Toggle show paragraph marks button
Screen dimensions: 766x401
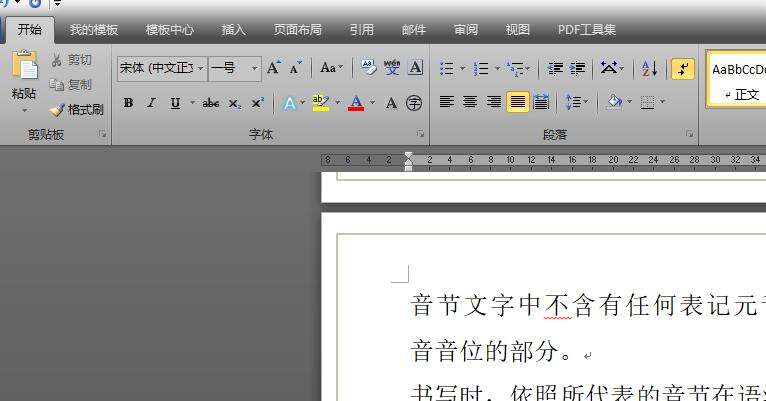683,69
